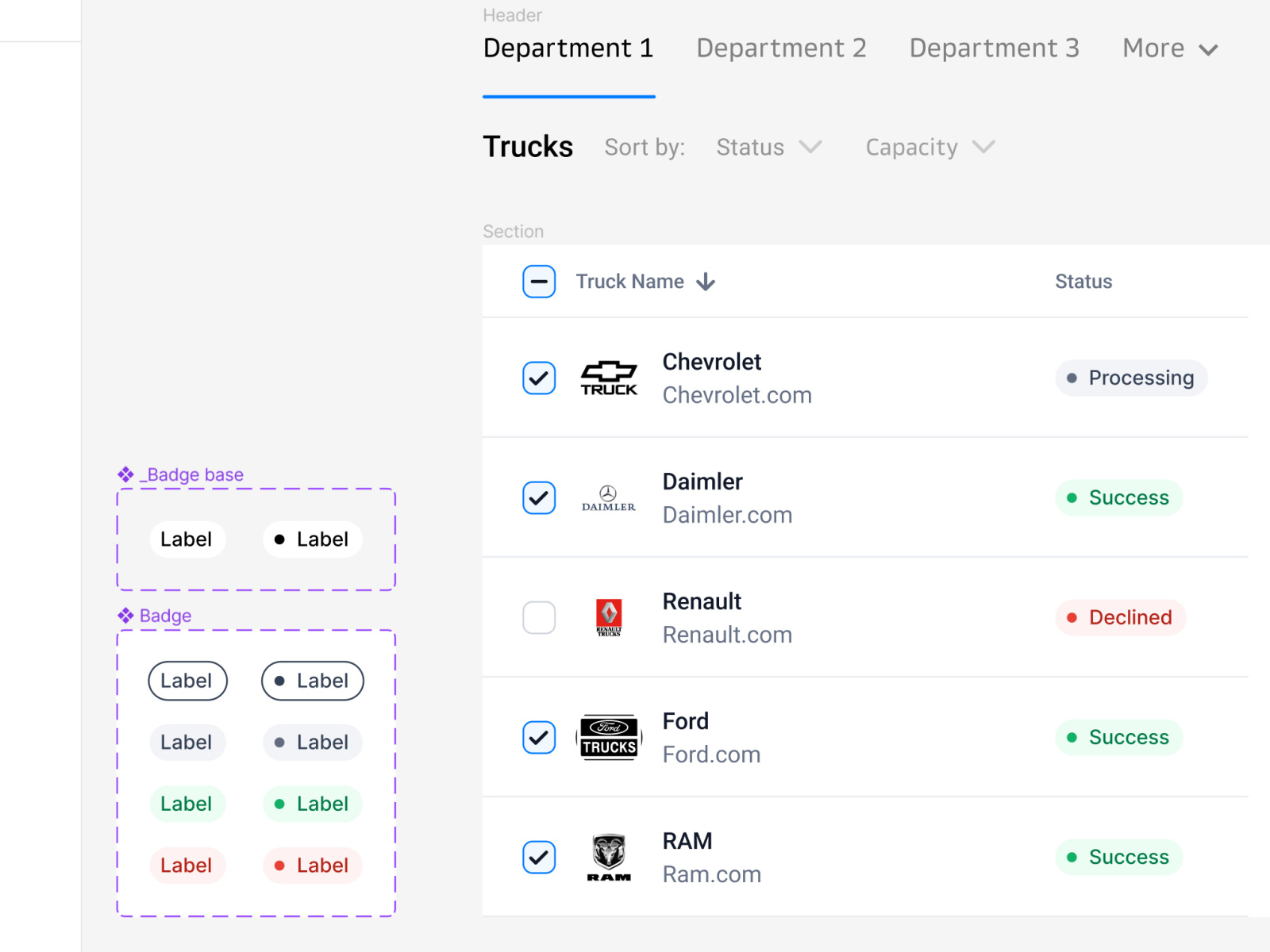The width and height of the screenshot is (1270, 952).
Task: Select the green Label badge swatch
Action: 187,804
